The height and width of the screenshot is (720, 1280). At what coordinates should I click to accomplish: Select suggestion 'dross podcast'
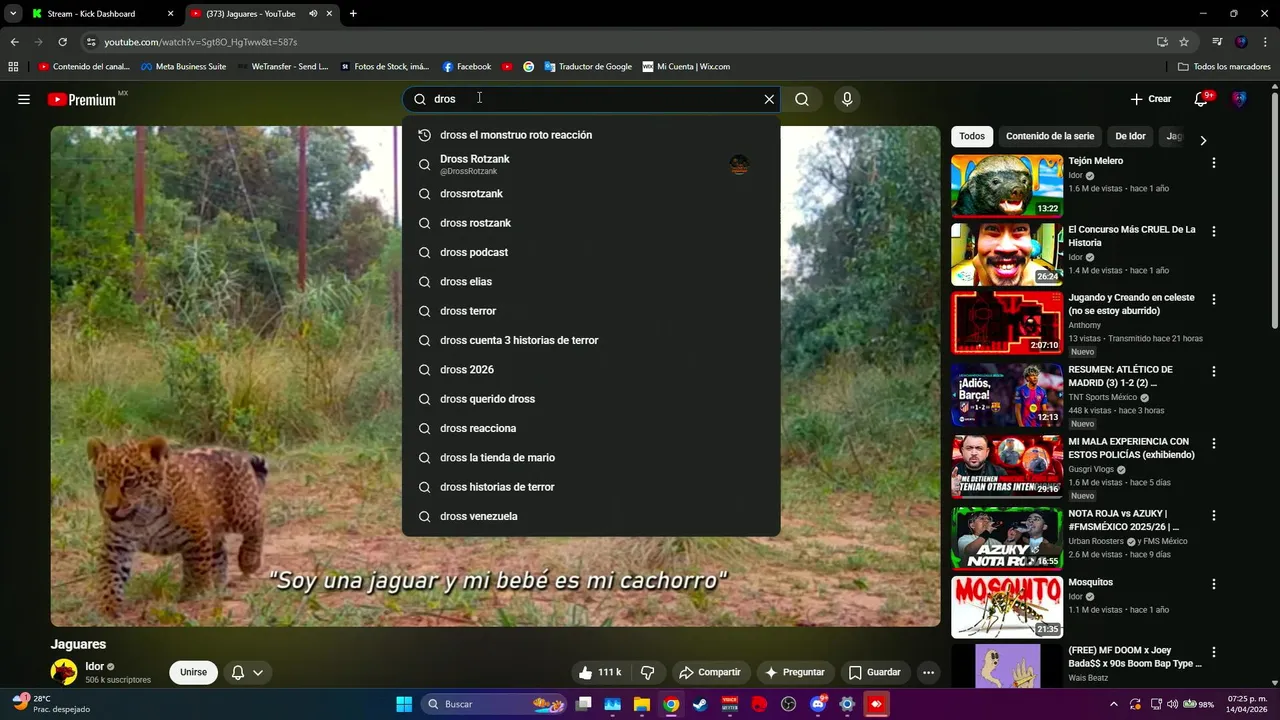[591, 252]
